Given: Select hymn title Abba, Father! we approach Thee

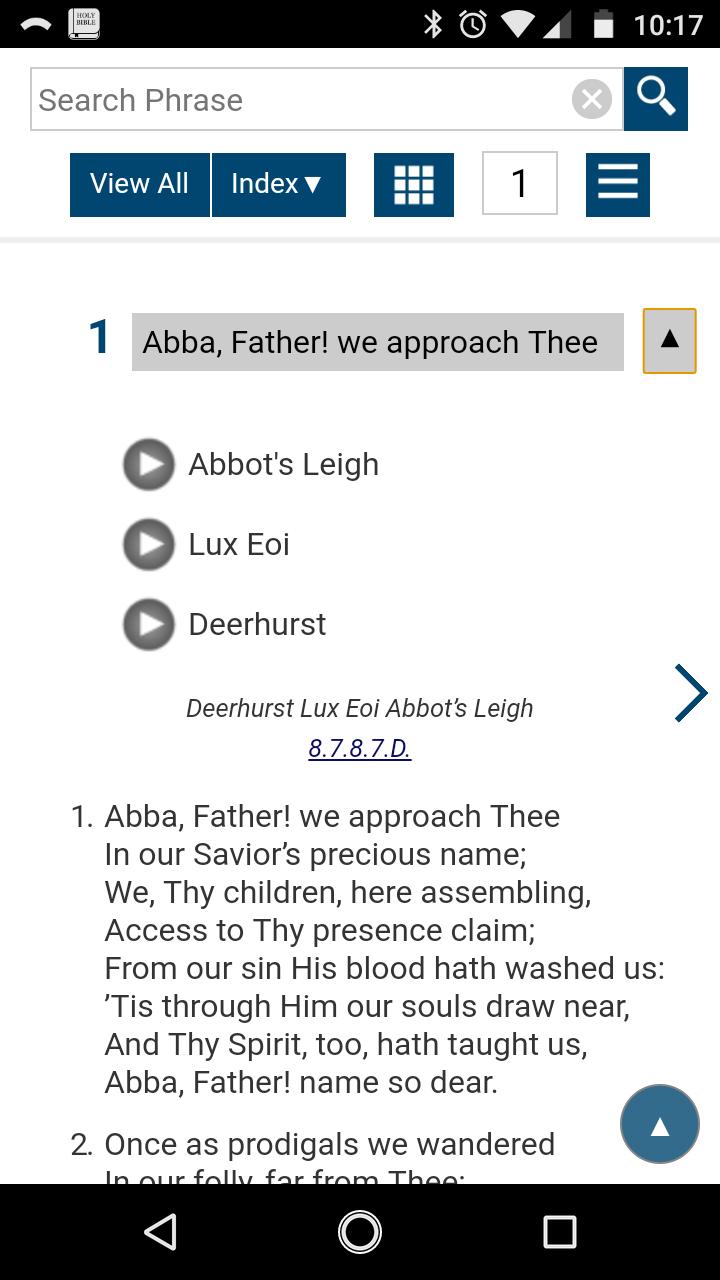Looking at the screenshot, I should (x=377, y=342).
